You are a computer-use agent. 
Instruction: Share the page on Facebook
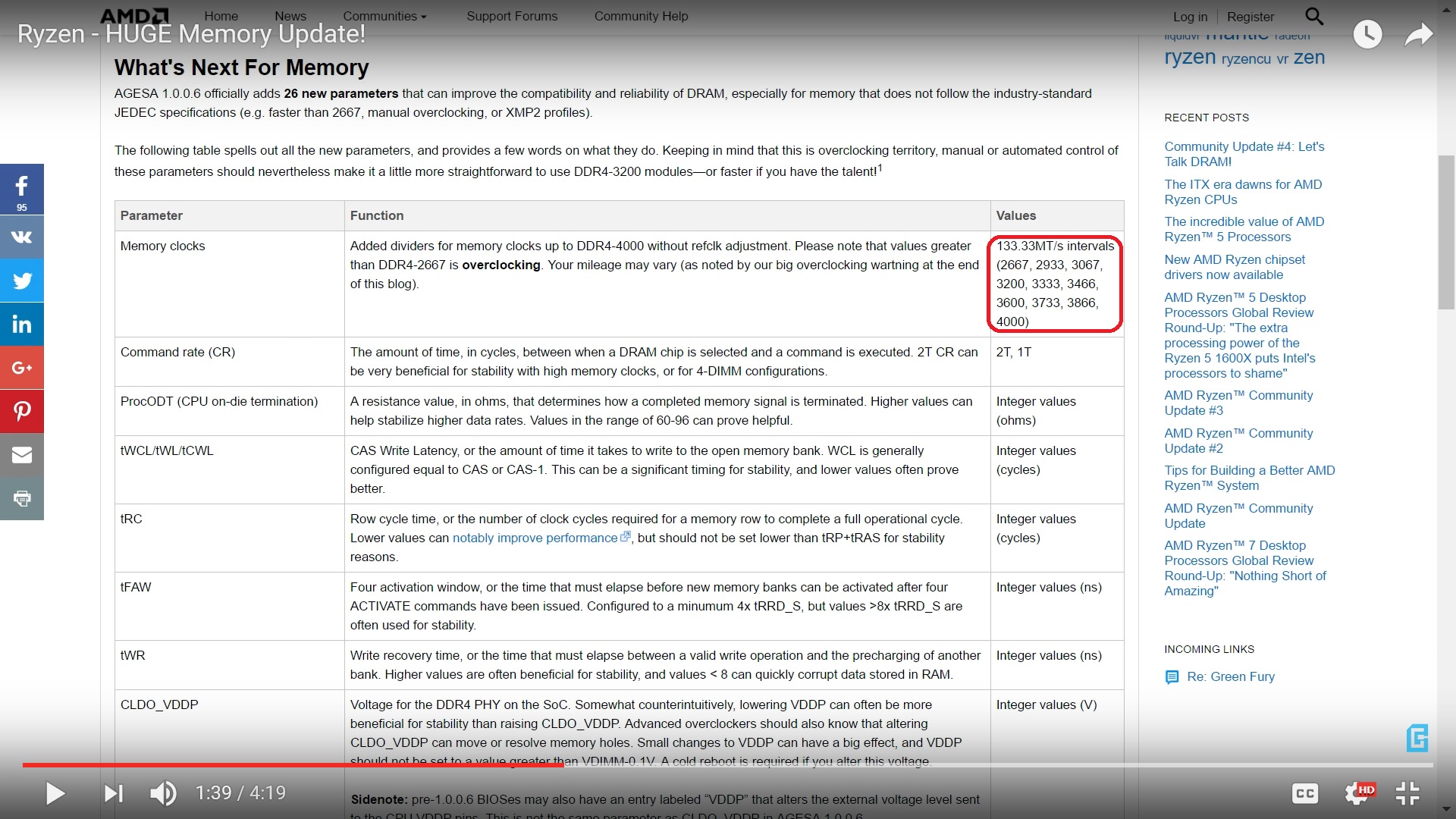(22, 190)
